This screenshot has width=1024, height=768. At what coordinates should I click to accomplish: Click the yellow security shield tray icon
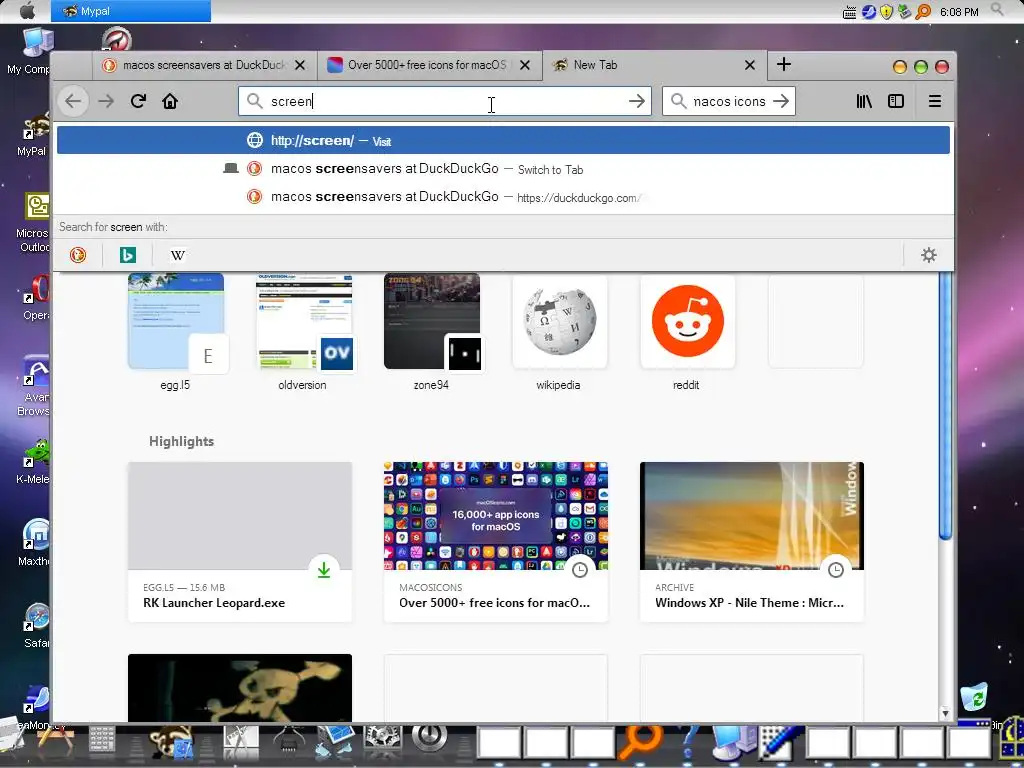(x=886, y=12)
